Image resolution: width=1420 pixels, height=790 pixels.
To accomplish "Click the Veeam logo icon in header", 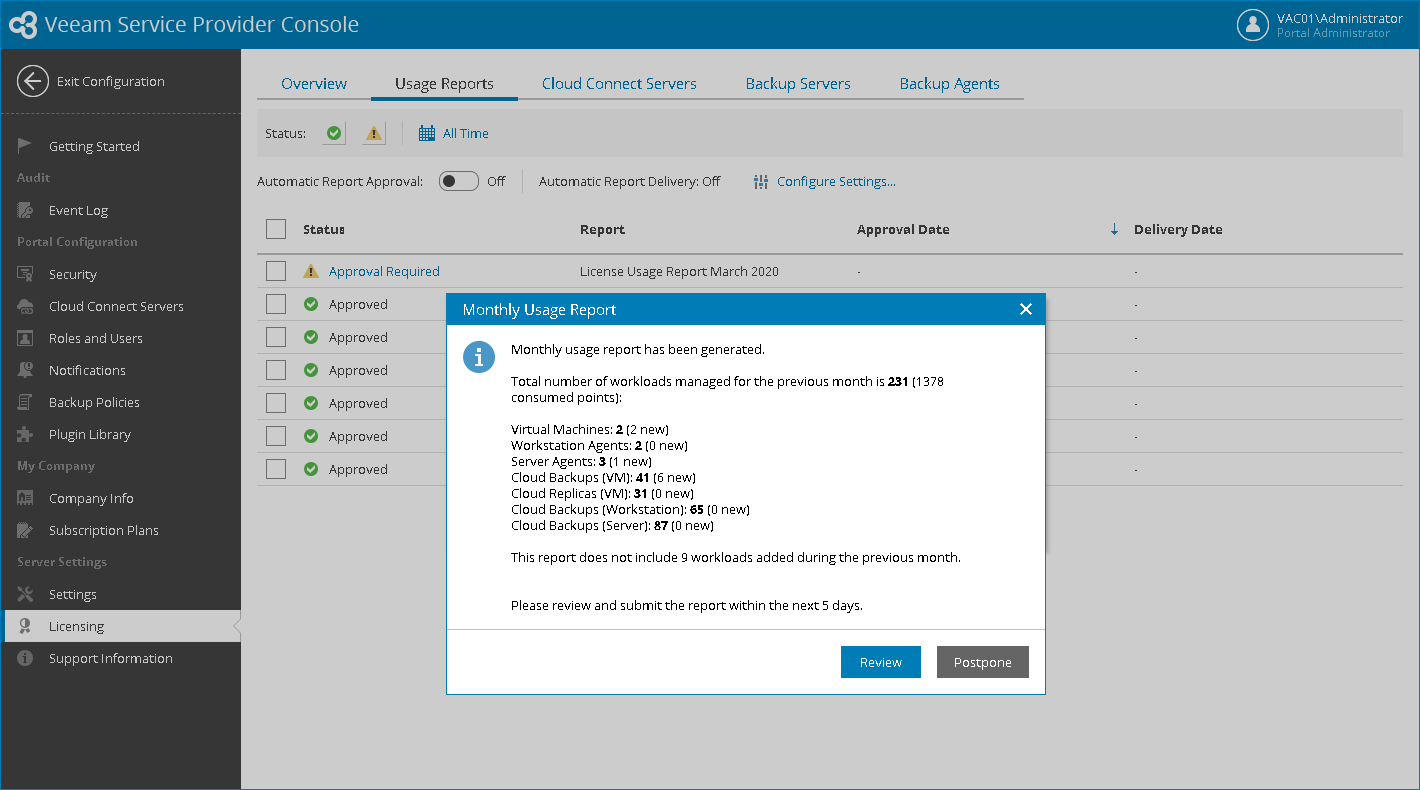I will click(x=23, y=25).
